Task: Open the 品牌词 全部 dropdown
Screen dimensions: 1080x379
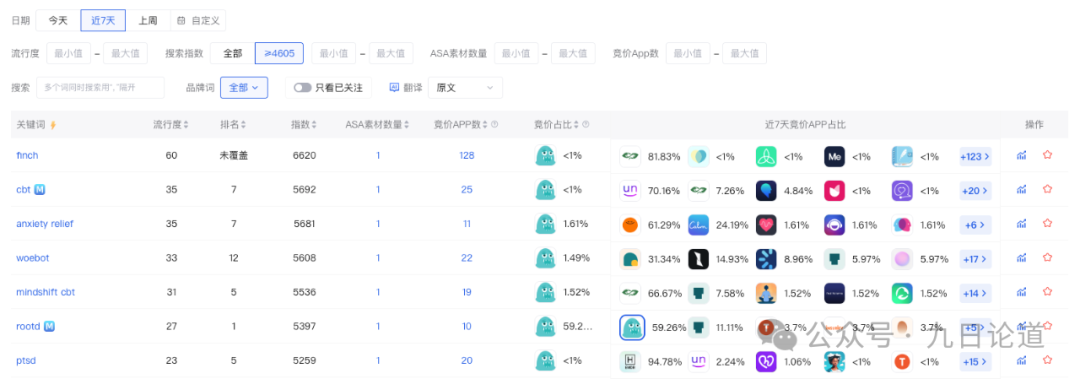Action: [244, 88]
